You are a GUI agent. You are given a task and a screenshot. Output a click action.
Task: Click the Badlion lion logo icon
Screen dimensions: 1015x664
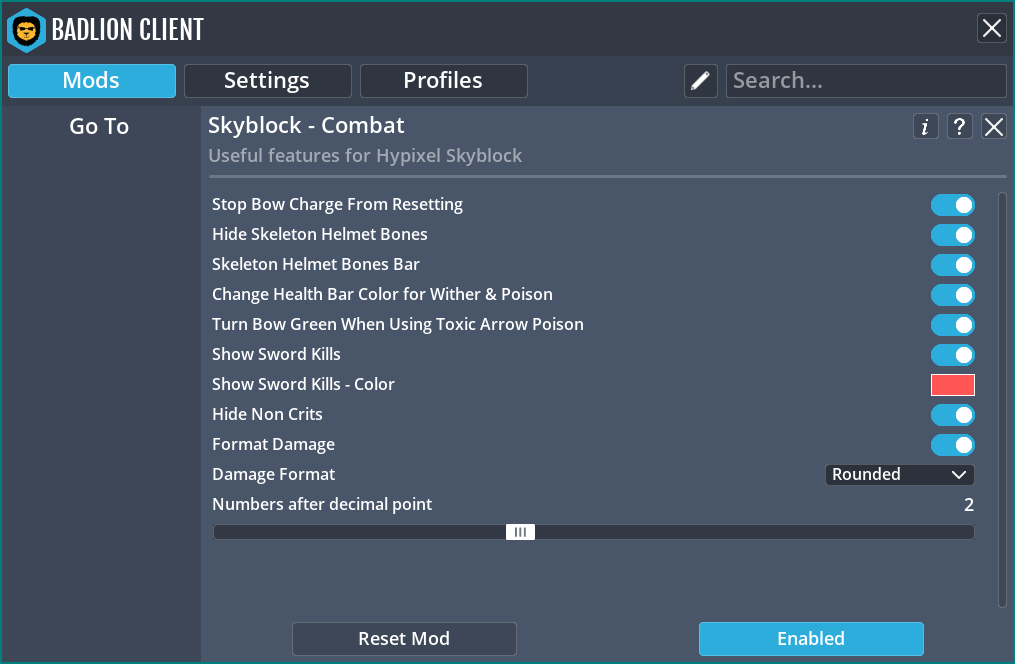pyautogui.click(x=26, y=30)
